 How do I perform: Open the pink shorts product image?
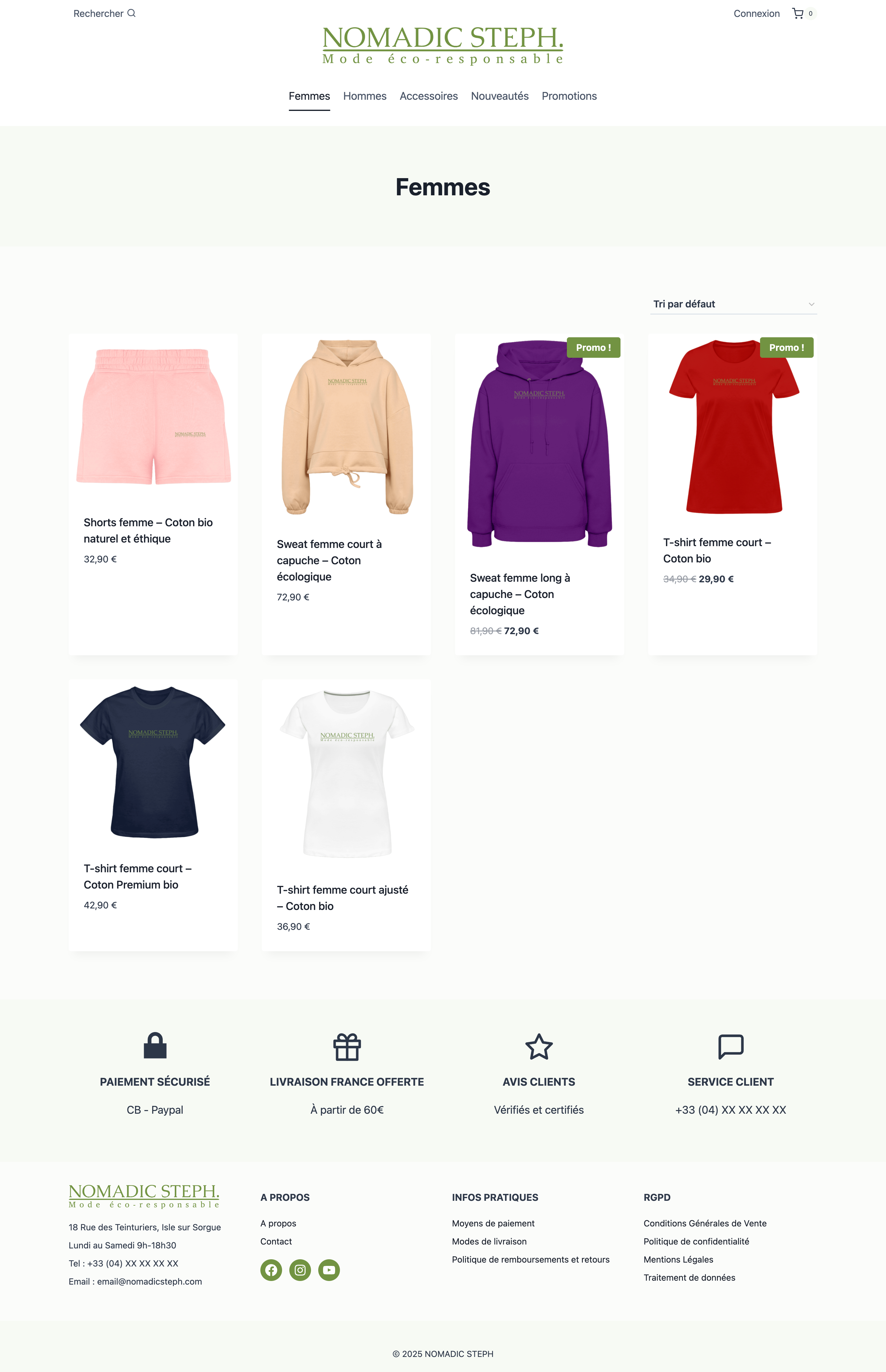point(153,417)
